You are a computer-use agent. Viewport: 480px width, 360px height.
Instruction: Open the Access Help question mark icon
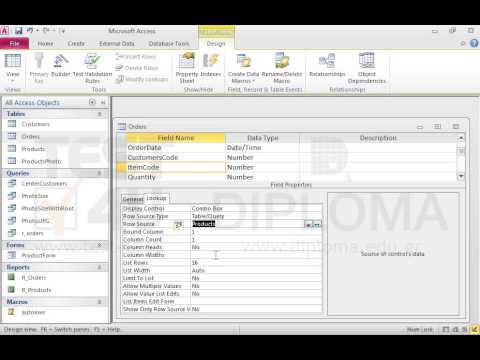pyautogui.click(x=474, y=43)
